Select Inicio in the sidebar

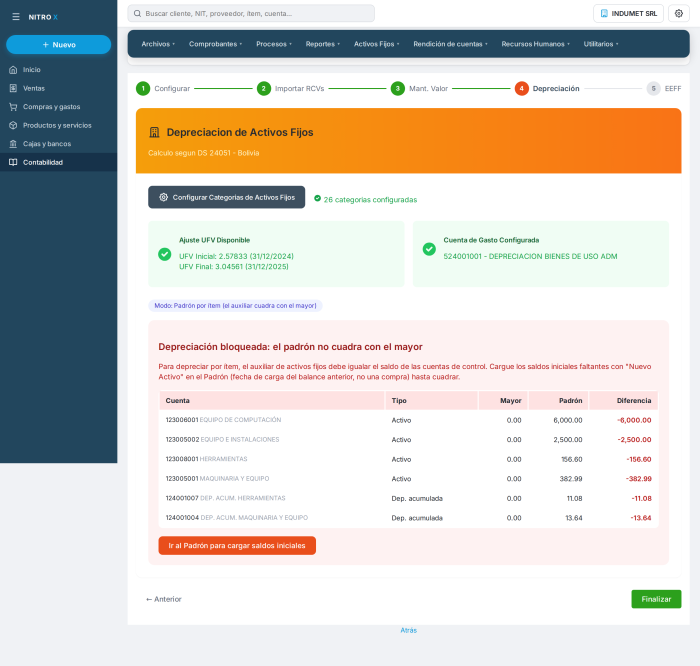(x=58, y=70)
